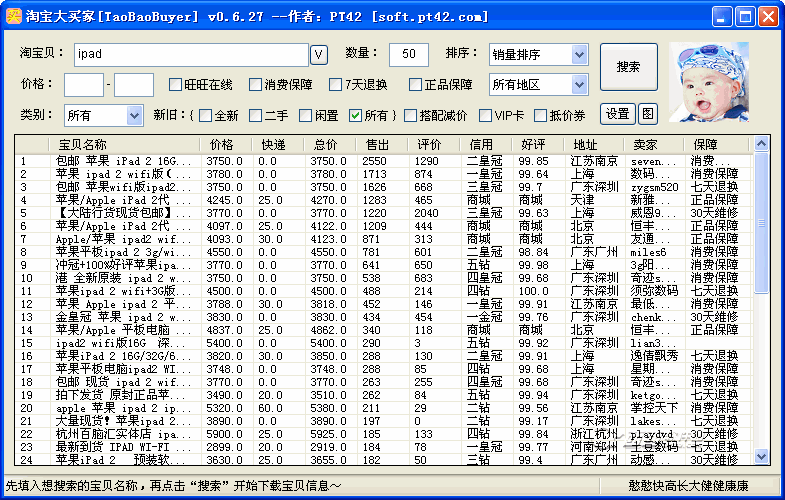Sort by the 宝贝名称 column header

[124, 145]
